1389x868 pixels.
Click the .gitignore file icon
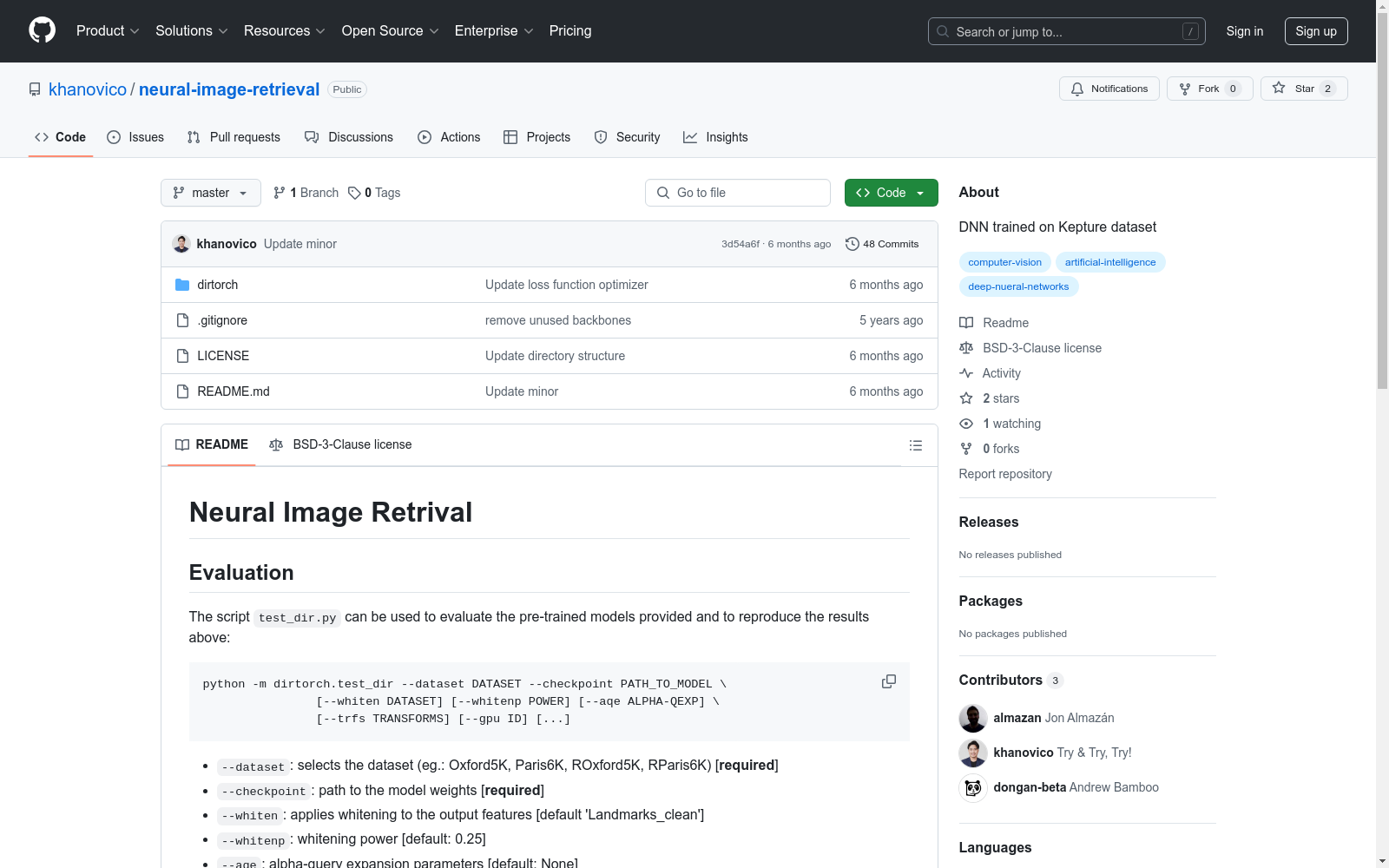coord(182,320)
